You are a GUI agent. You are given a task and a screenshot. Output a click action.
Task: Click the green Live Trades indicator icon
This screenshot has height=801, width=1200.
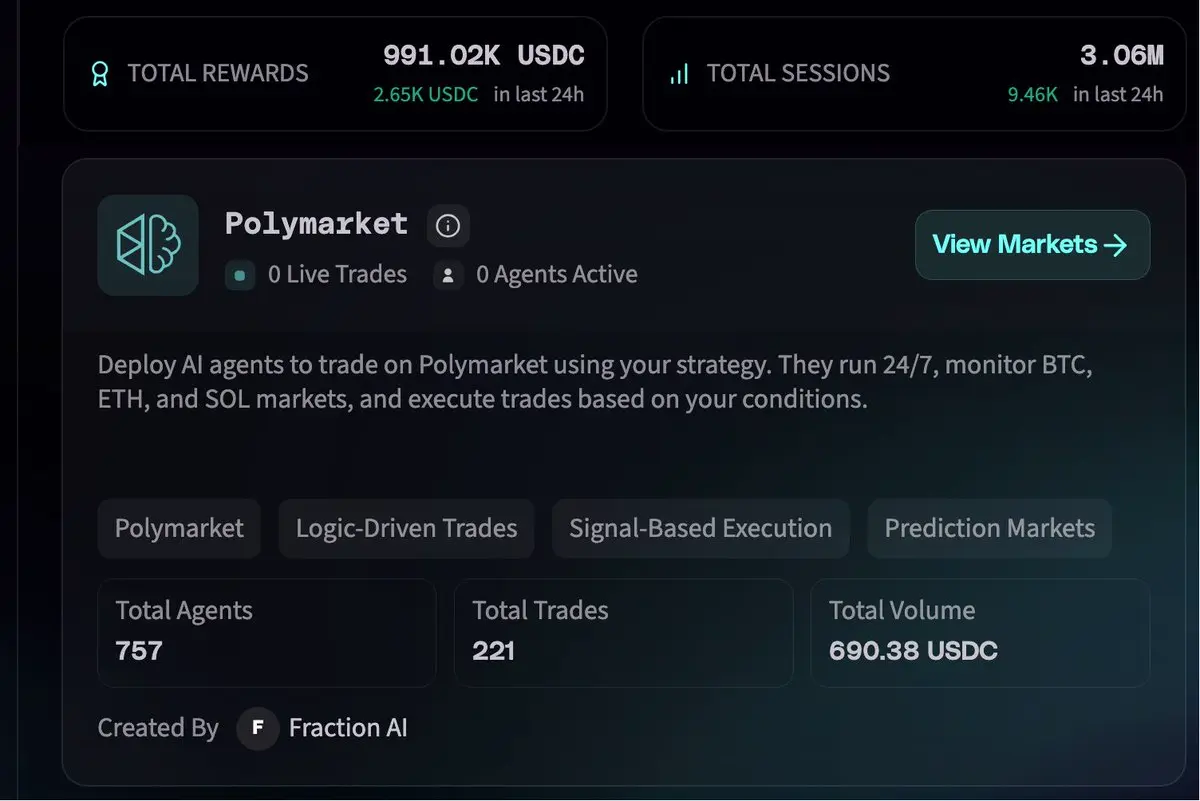(x=240, y=274)
